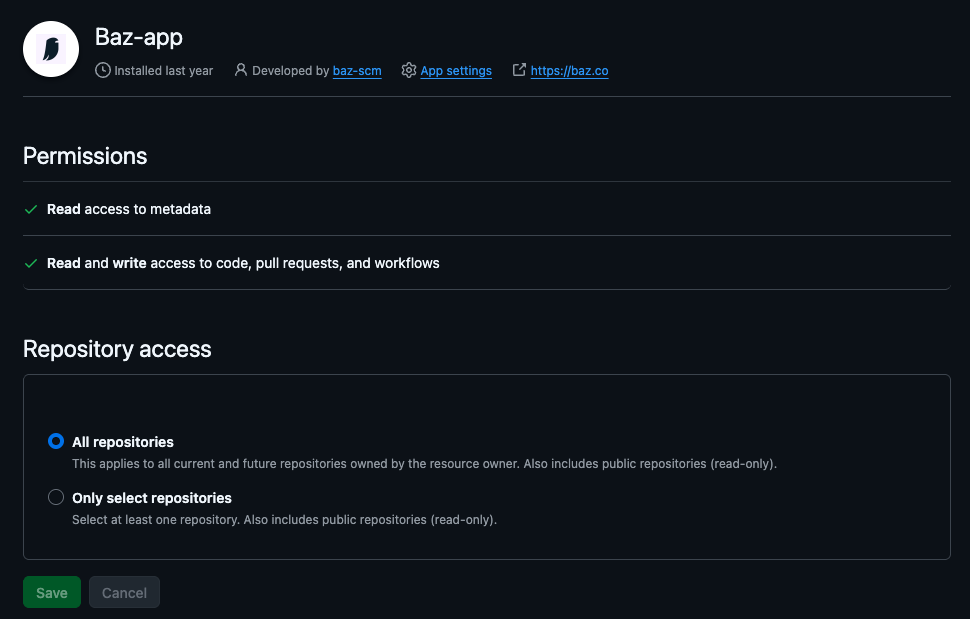The image size is (970, 619).
Task: Click the person icon beside Developed by
Action: tap(241, 70)
